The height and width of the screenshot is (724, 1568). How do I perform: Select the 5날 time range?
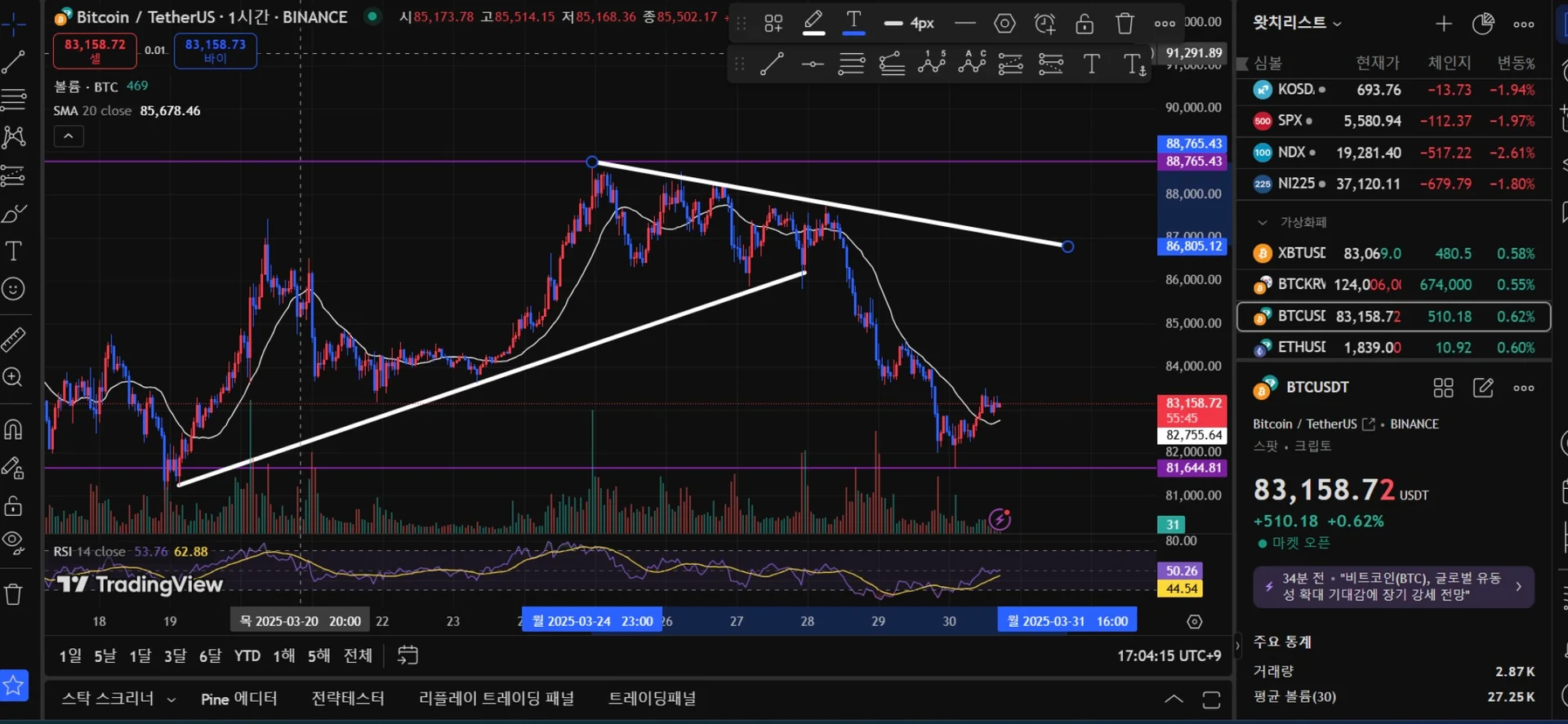click(105, 655)
